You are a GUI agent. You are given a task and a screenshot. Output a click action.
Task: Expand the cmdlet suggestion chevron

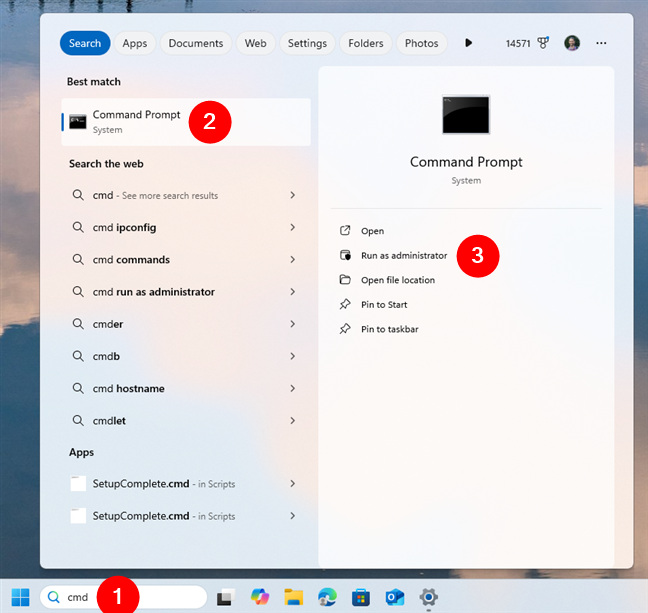click(x=293, y=420)
